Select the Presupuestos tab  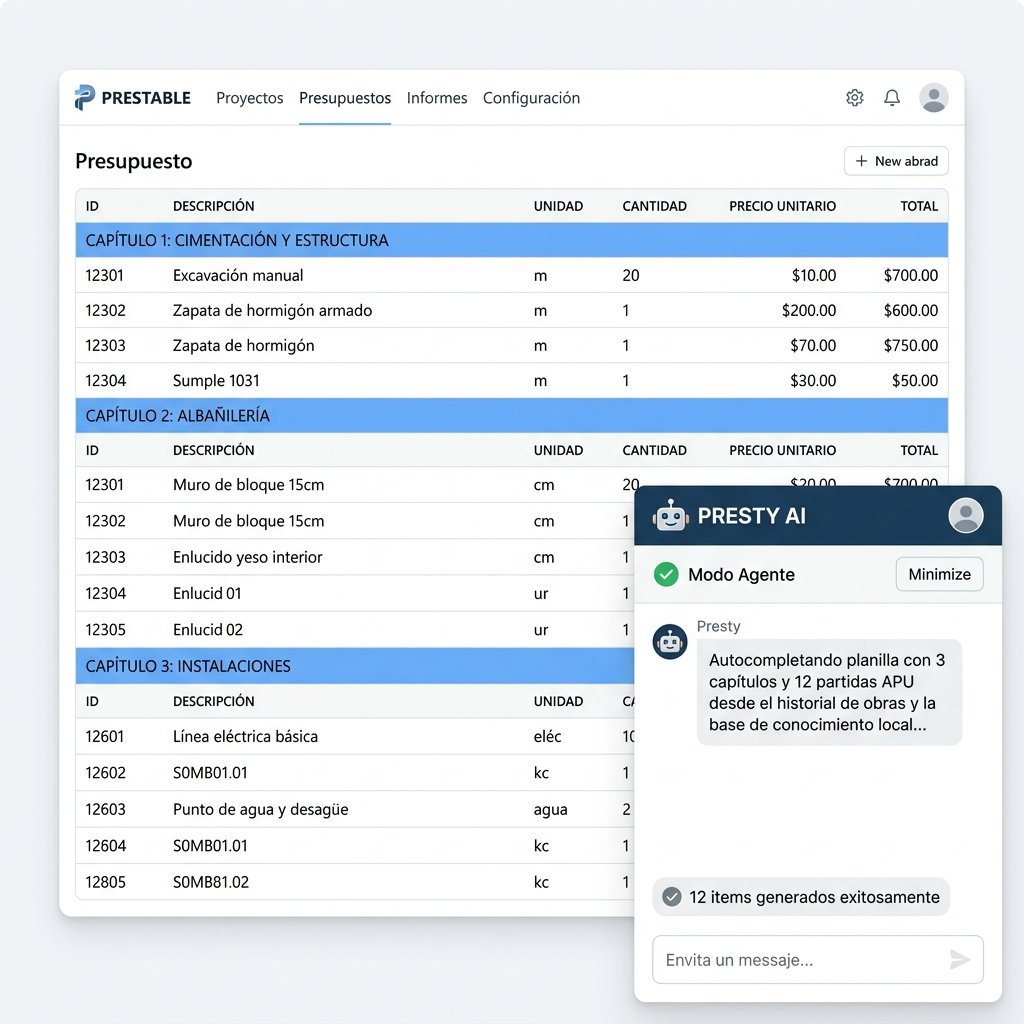coord(345,98)
